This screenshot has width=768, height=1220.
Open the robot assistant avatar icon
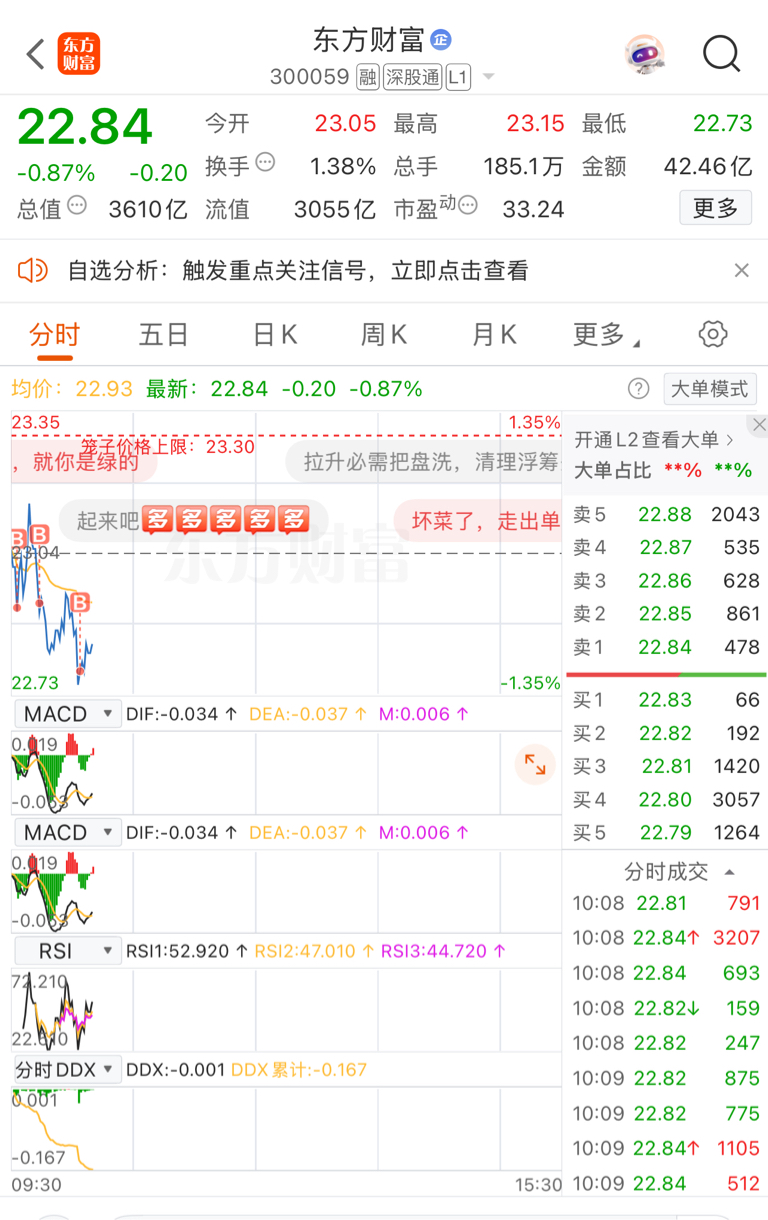pos(644,54)
